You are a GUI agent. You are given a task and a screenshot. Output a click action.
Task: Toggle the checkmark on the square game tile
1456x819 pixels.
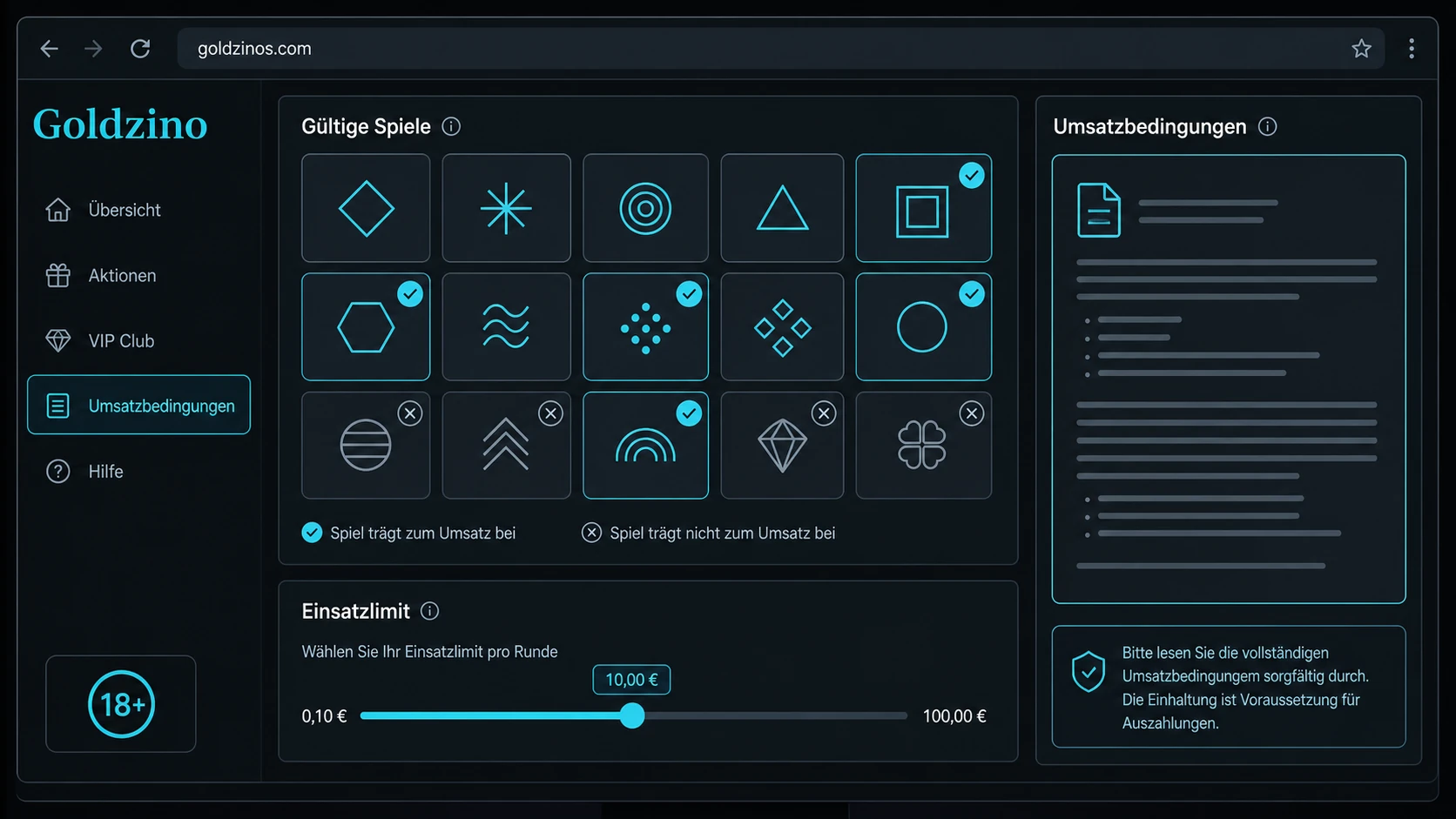tap(972, 175)
